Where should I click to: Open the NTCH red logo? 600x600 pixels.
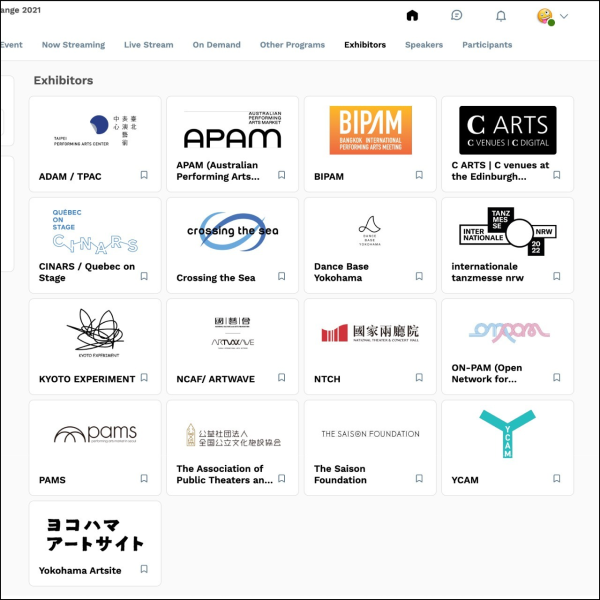tap(370, 333)
